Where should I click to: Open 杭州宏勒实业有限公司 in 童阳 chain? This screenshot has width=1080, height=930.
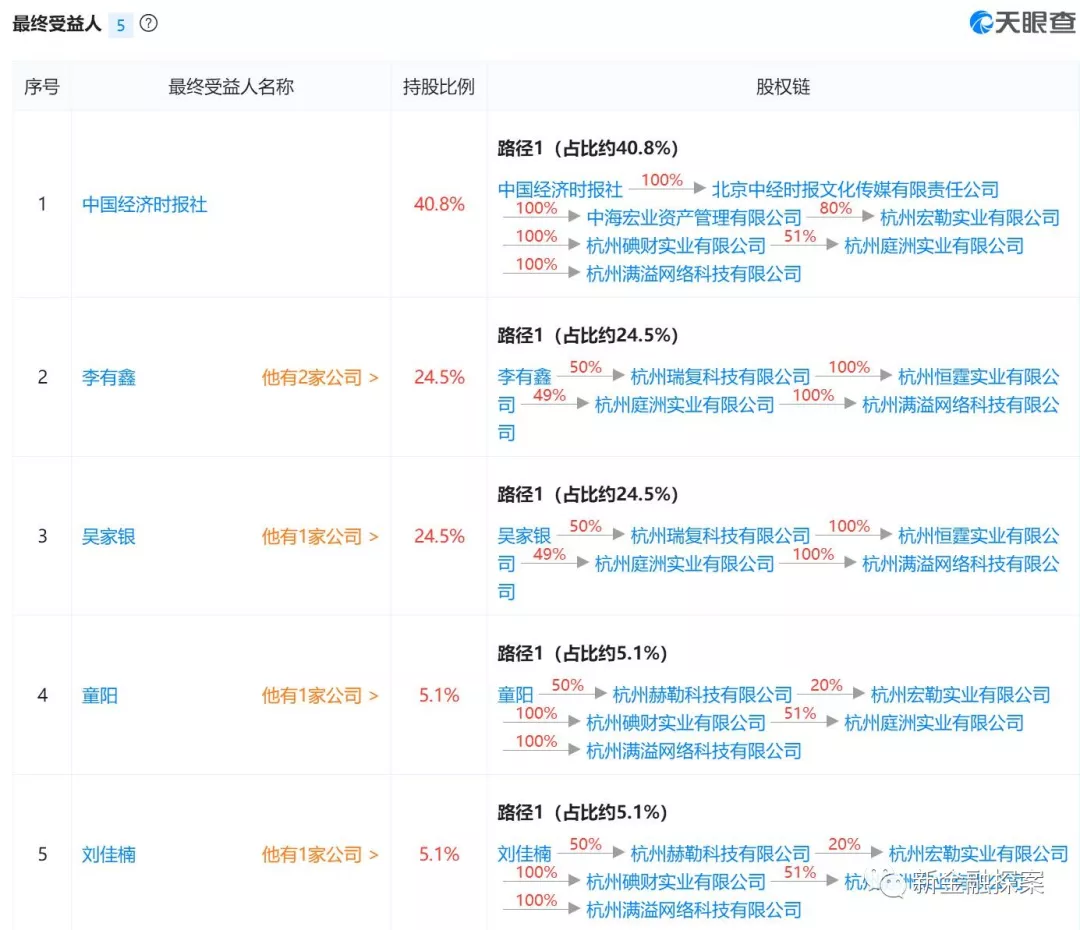[960, 695]
